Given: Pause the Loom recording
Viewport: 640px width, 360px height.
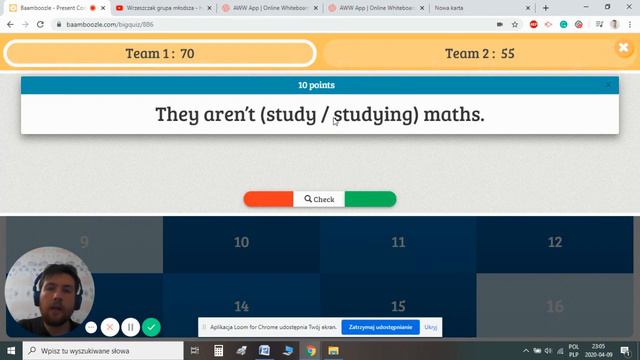Looking at the screenshot, I should pos(131,327).
